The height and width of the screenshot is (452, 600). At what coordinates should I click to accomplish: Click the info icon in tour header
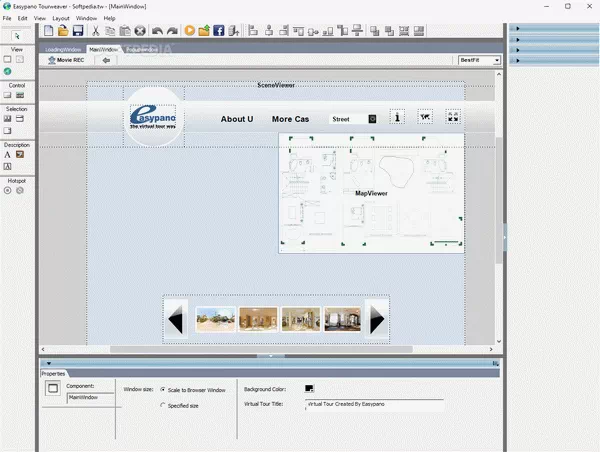pos(397,118)
